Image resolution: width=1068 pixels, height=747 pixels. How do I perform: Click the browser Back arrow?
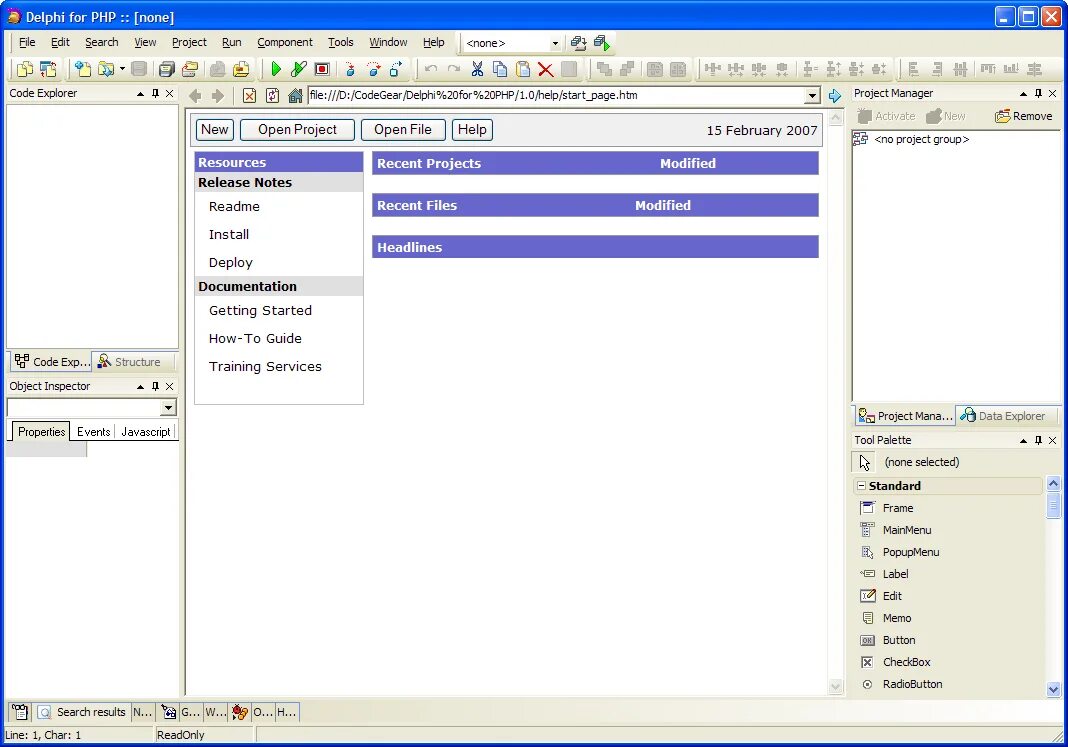pyautogui.click(x=195, y=96)
